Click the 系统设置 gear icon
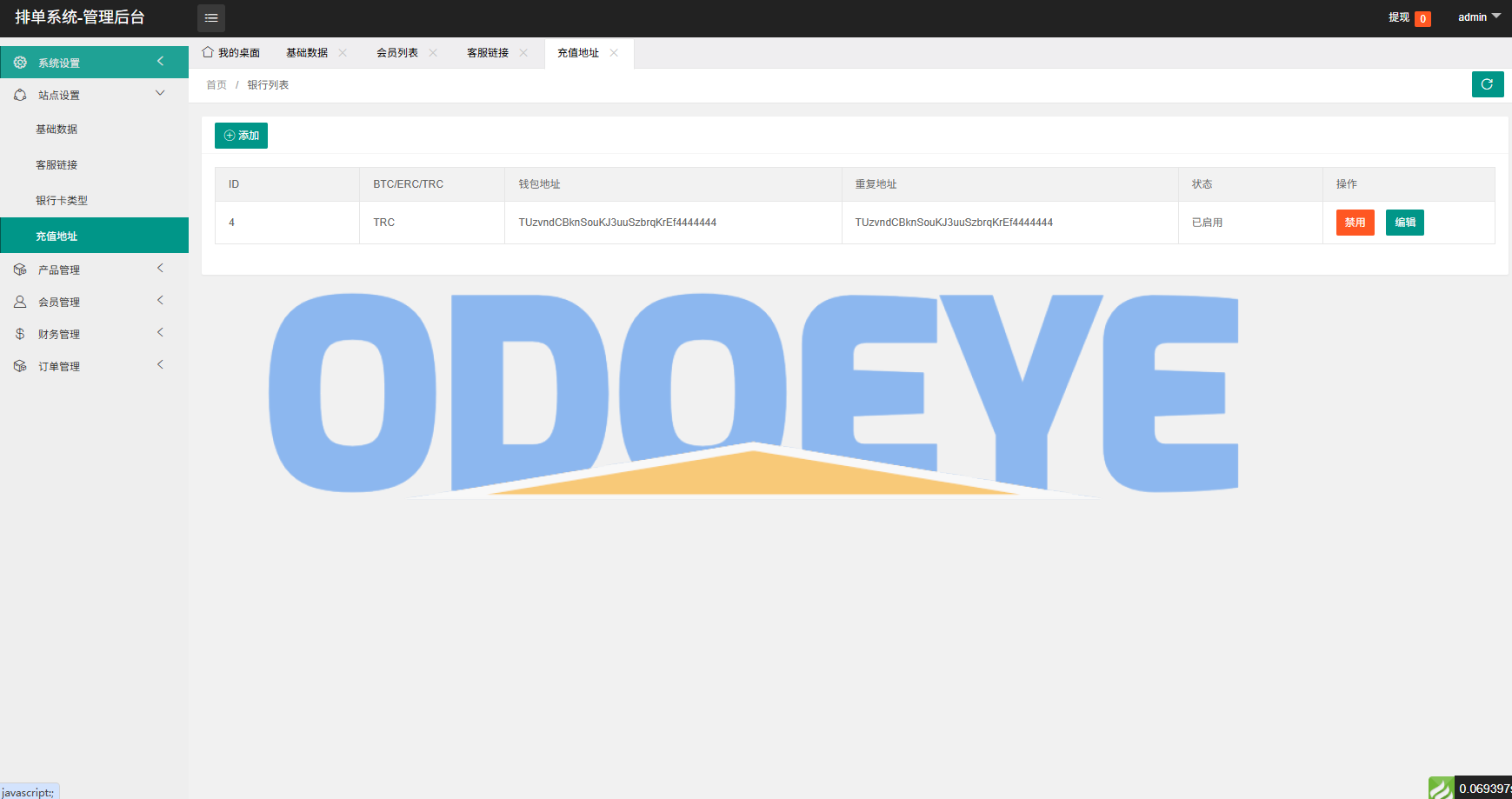This screenshot has height=799, width=1512. click(x=20, y=63)
